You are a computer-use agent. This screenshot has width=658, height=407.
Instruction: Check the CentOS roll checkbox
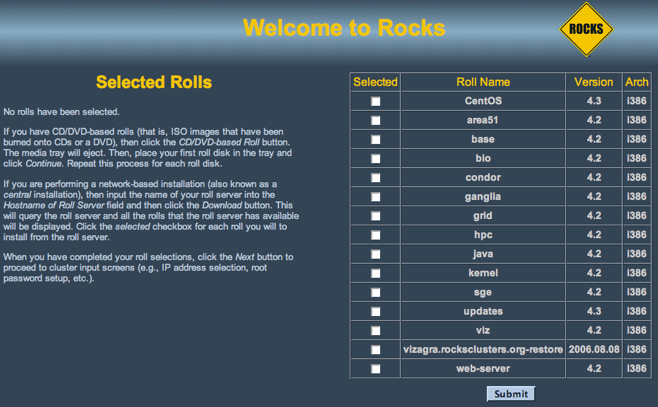point(376,101)
